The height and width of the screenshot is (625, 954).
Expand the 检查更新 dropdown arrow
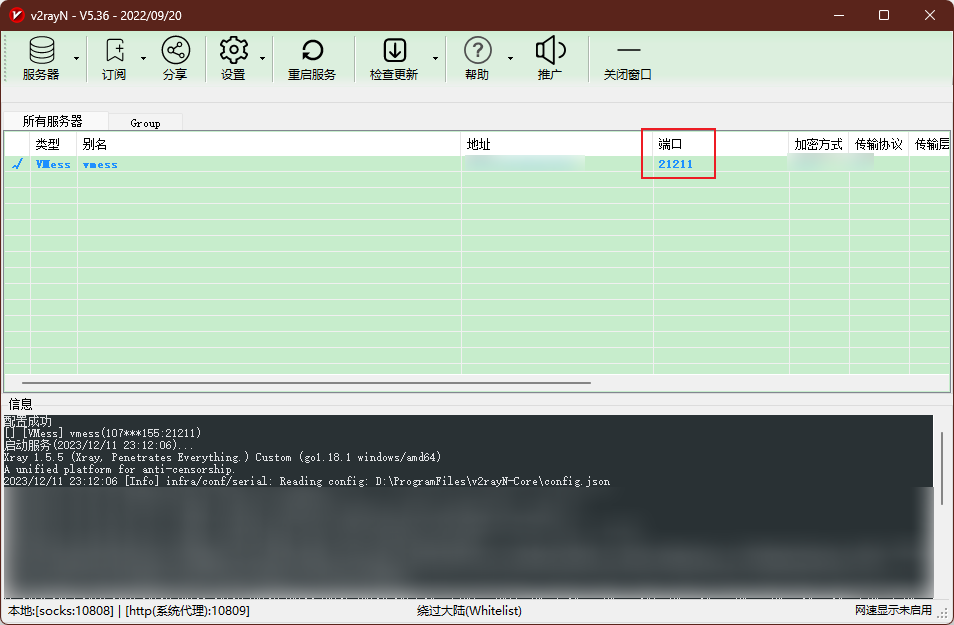pyautogui.click(x=436, y=58)
